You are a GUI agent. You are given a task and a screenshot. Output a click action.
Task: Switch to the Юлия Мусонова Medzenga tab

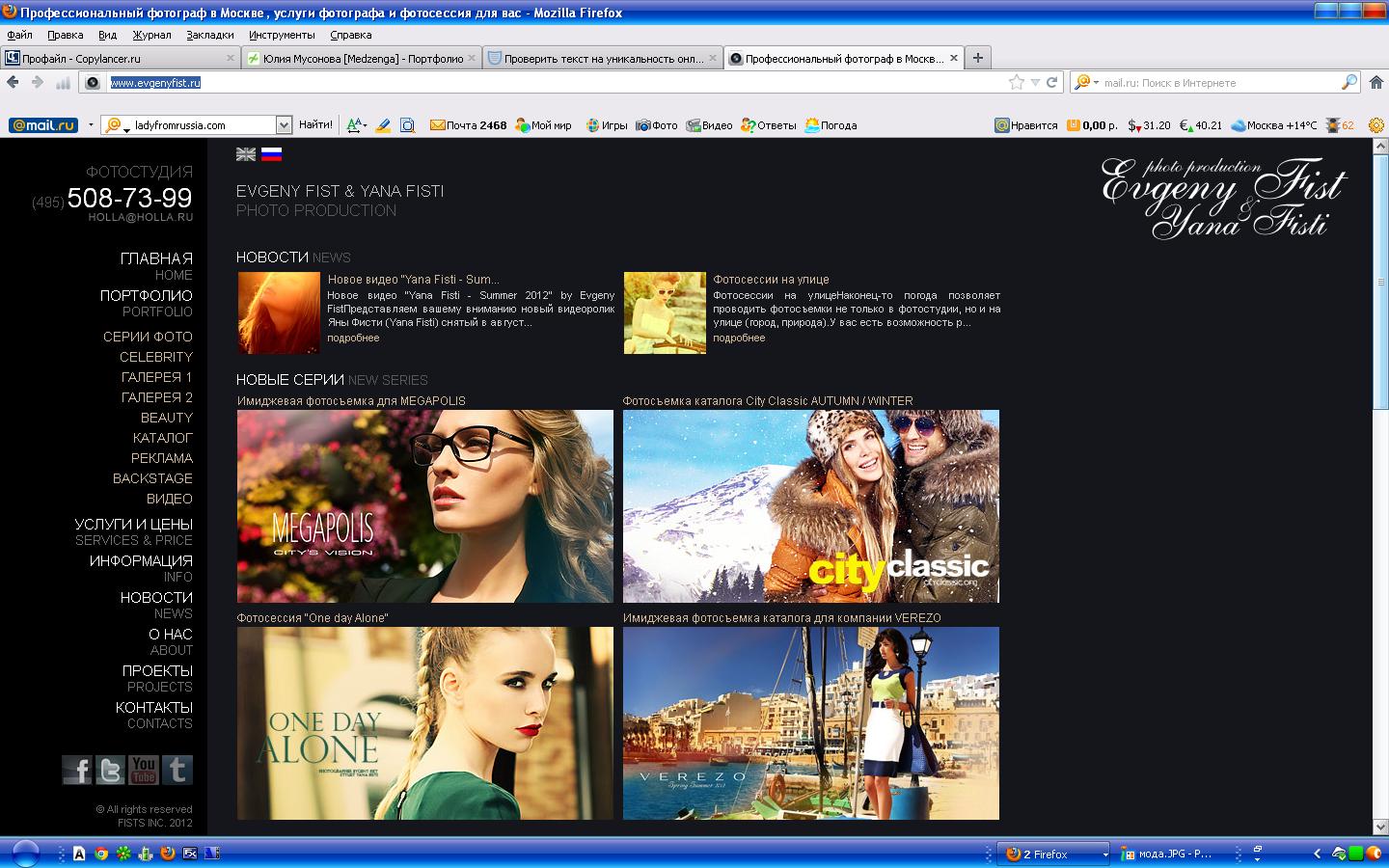click(x=362, y=59)
